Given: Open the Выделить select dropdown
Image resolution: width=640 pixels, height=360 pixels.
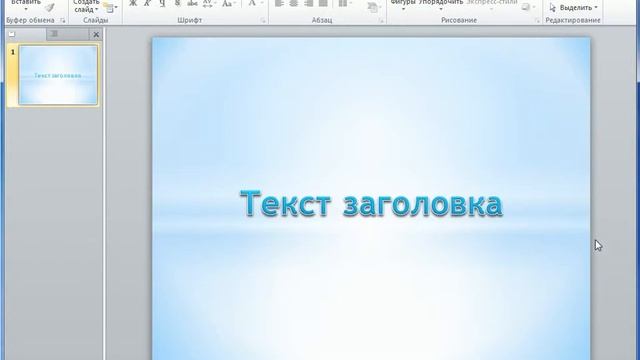Looking at the screenshot, I should [x=573, y=8].
